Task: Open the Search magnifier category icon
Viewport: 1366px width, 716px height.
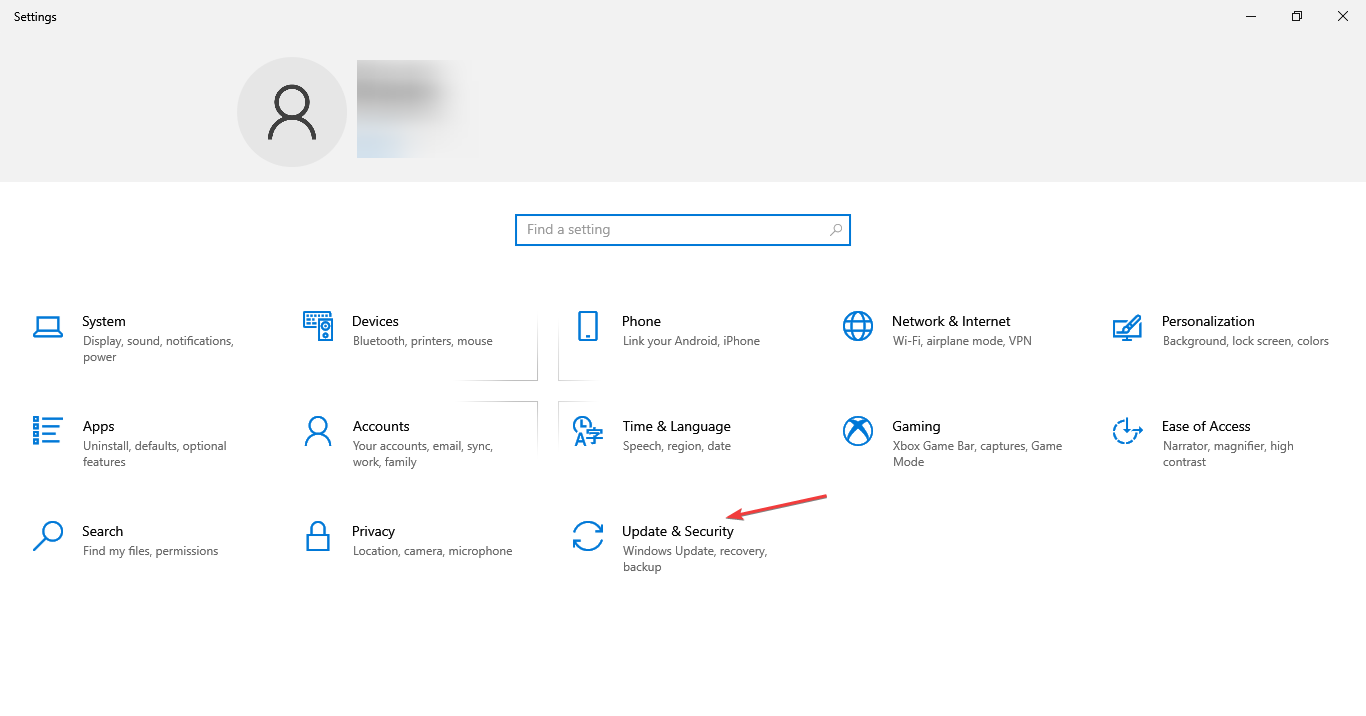Action: [x=48, y=536]
